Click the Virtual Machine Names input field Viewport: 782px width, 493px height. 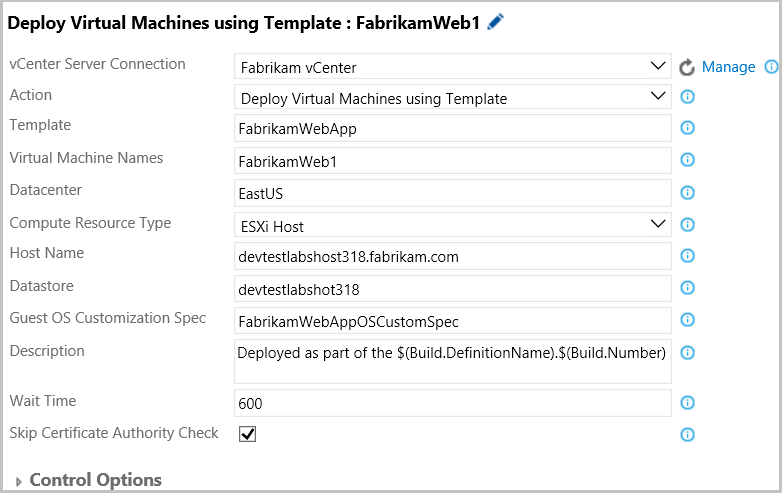click(452, 161)
